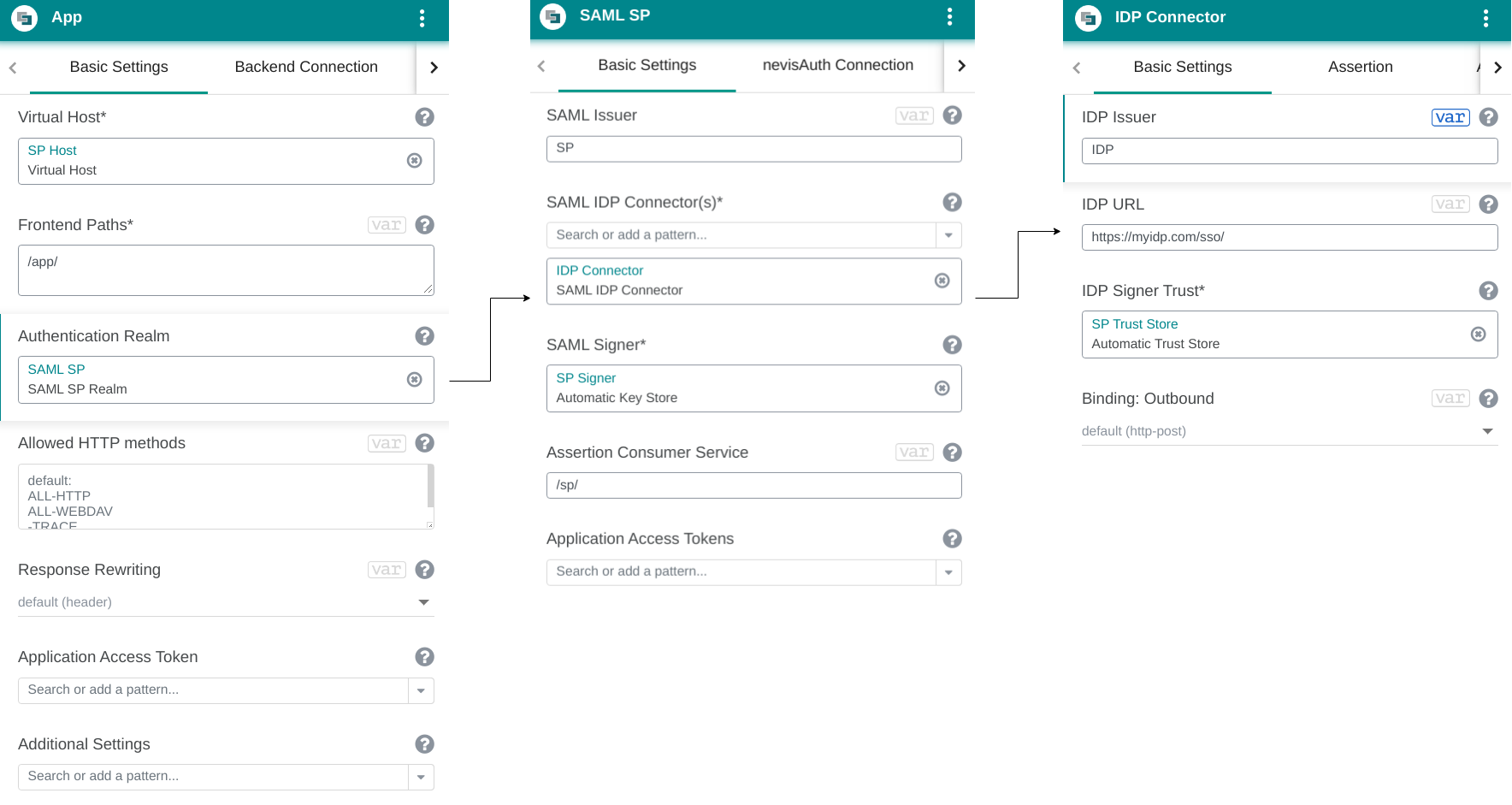Click the Frontend Paths text area
This screenshot has height=805, width=1512.
tap(226, 270)
